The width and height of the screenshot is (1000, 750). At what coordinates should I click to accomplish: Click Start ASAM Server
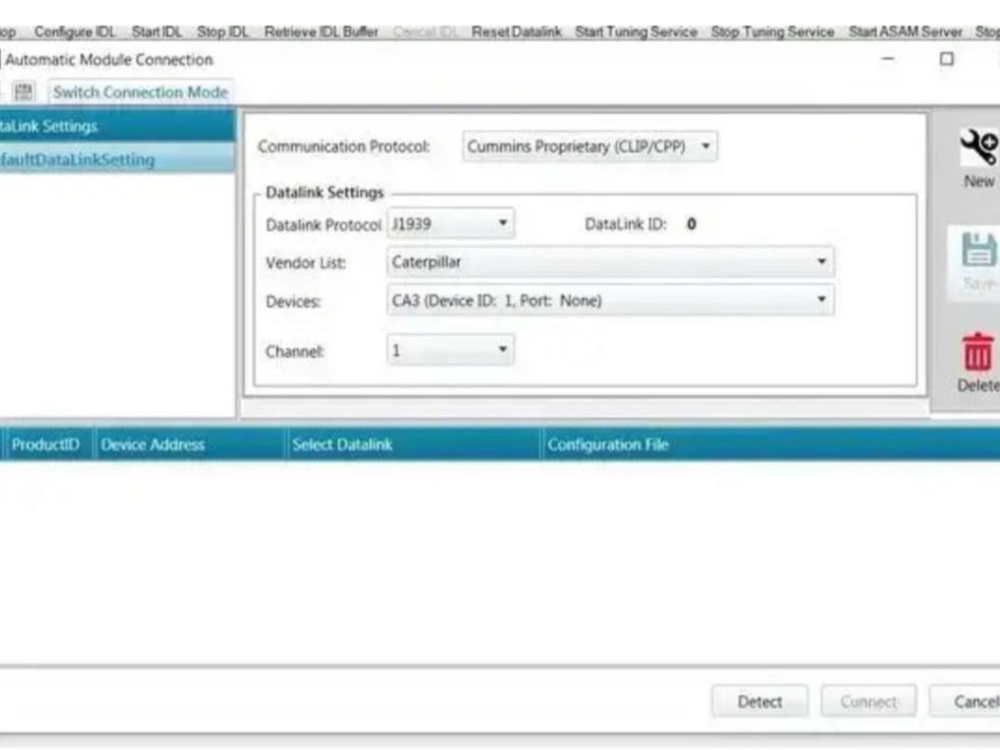tap(905, 32)
